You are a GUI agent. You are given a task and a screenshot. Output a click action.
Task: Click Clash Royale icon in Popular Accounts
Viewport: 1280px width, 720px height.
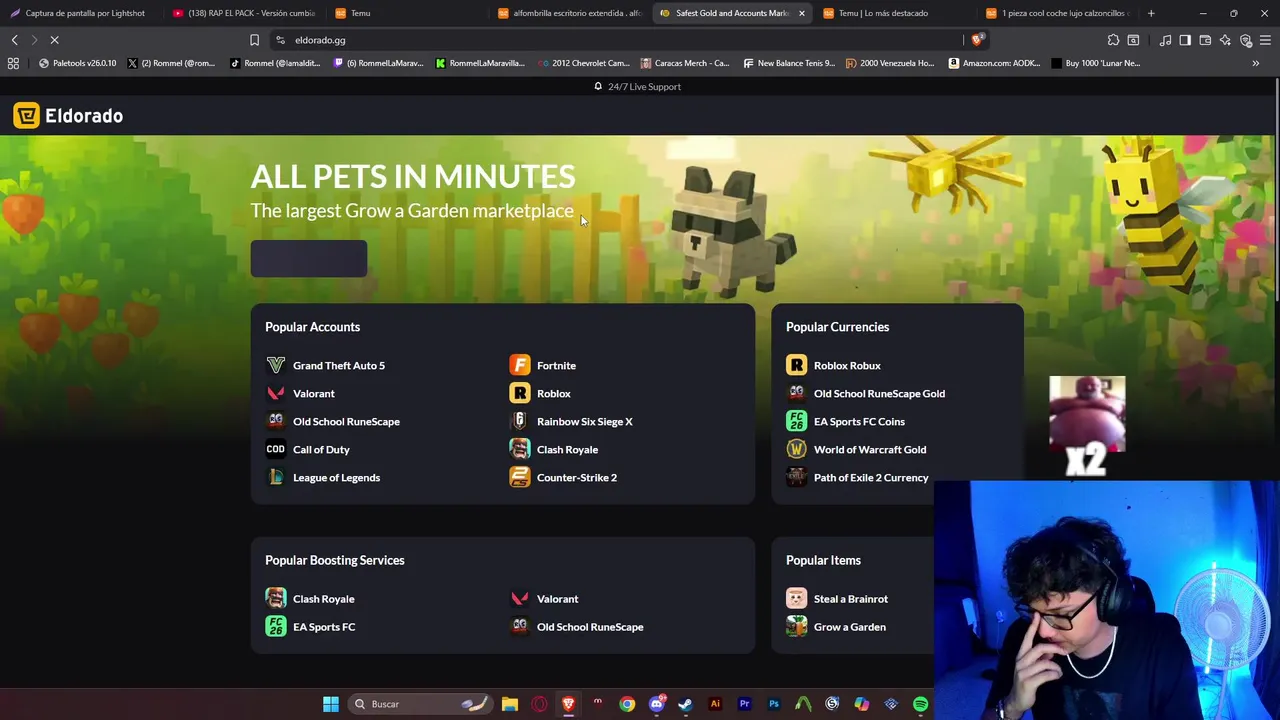tap(519, 450)
